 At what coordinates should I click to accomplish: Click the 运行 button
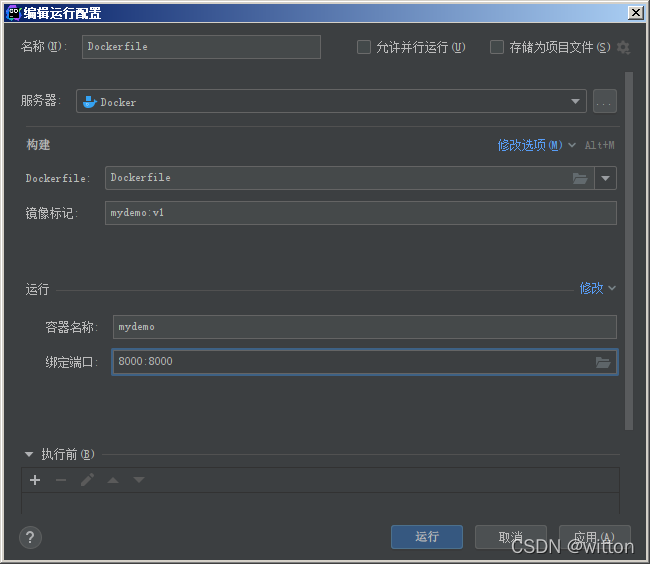click(427, 537)
